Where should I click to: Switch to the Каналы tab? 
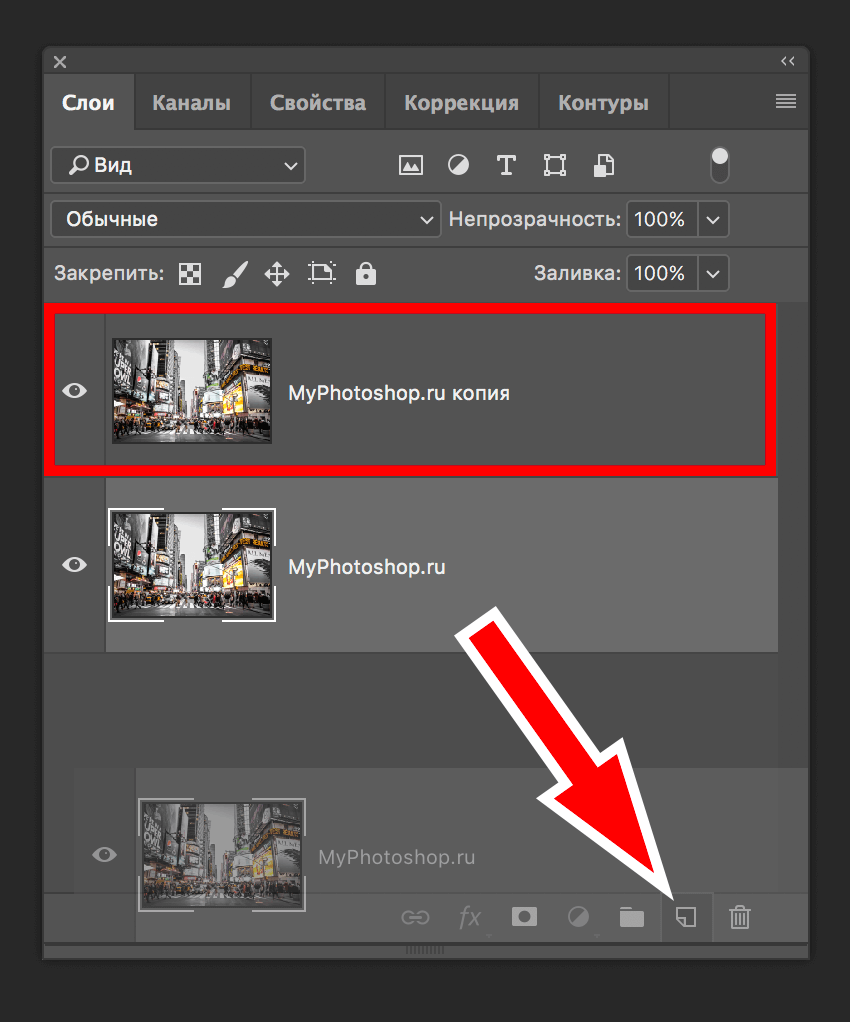click(x=191, y=103)
